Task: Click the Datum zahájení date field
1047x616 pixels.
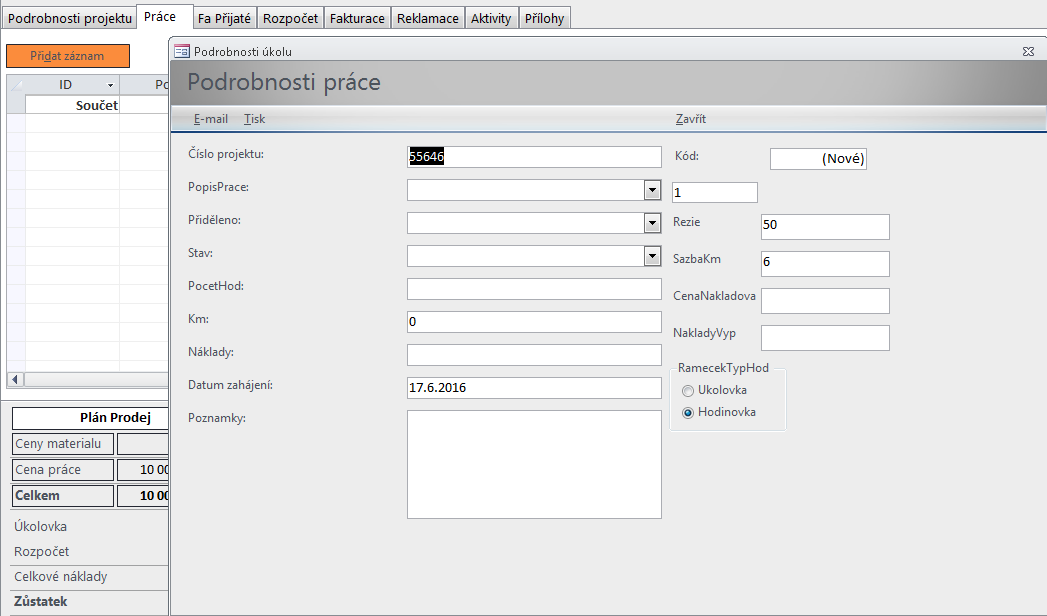Action: click(x=534, y=387)
